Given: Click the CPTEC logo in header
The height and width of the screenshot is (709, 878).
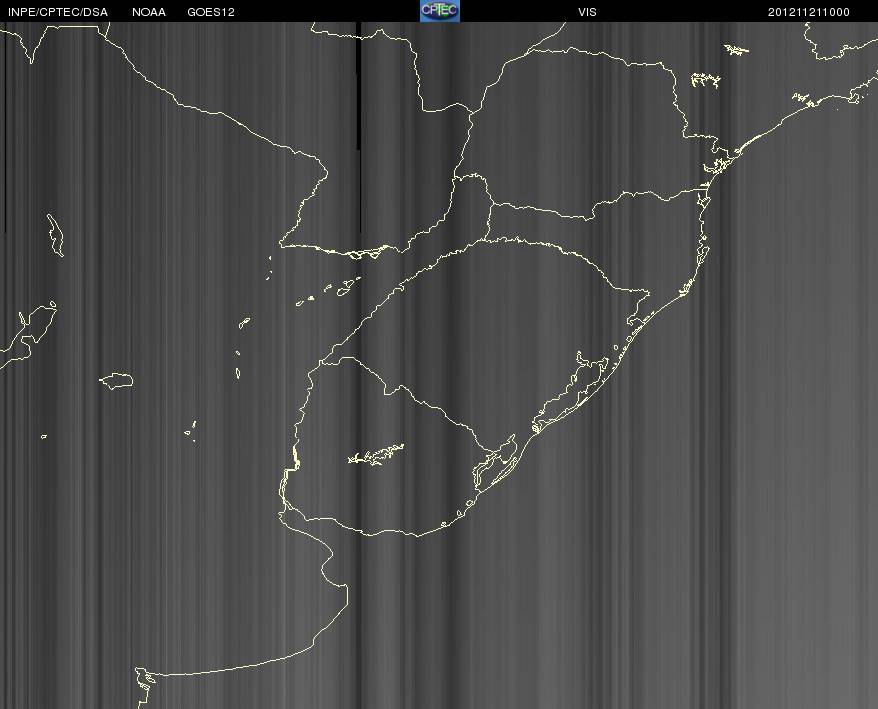Looking at the screenshot, I should tap(440, 11).
